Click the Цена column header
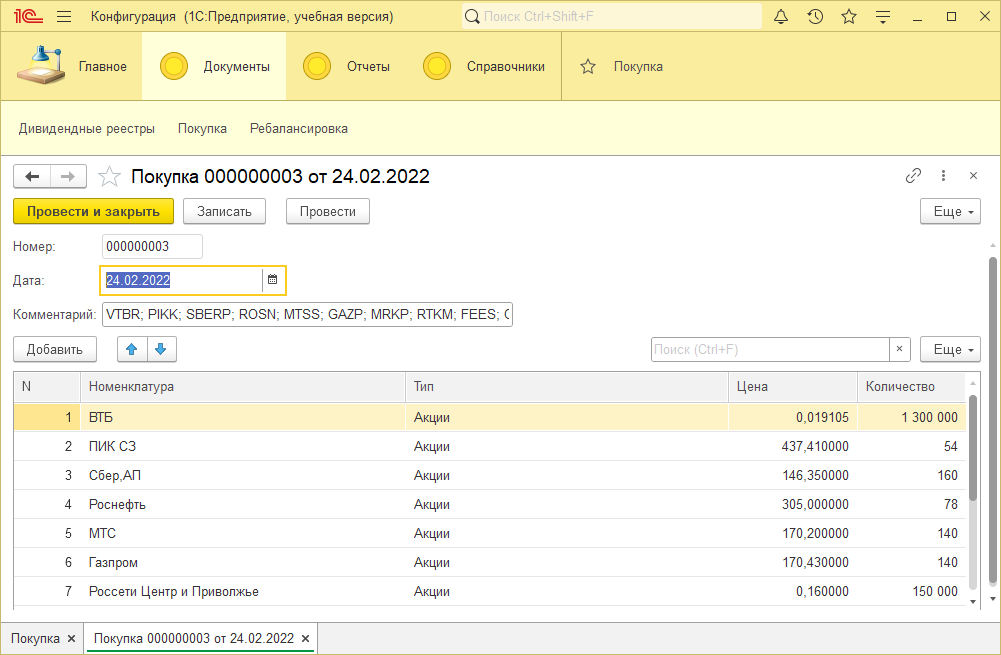This screenshot has width=1001, height=655. (x=793, y=386)
